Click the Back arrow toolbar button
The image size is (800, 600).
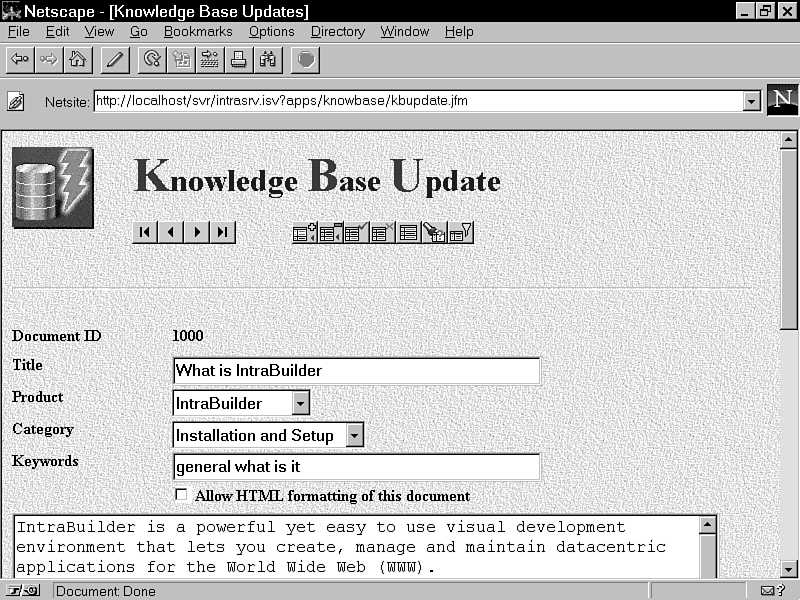click(19, 60)
